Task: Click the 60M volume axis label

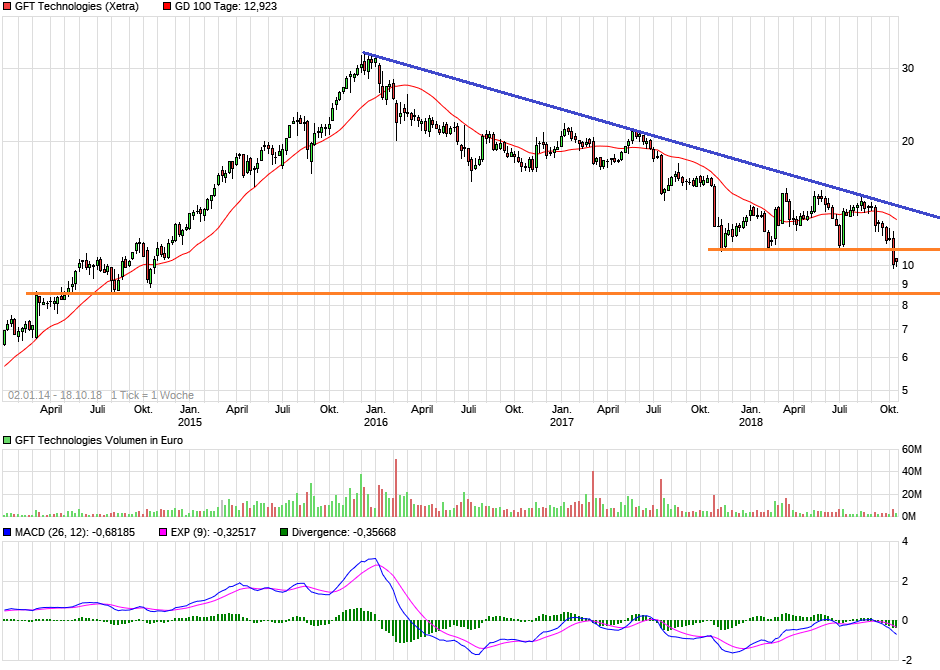Action: click(912, 449)
